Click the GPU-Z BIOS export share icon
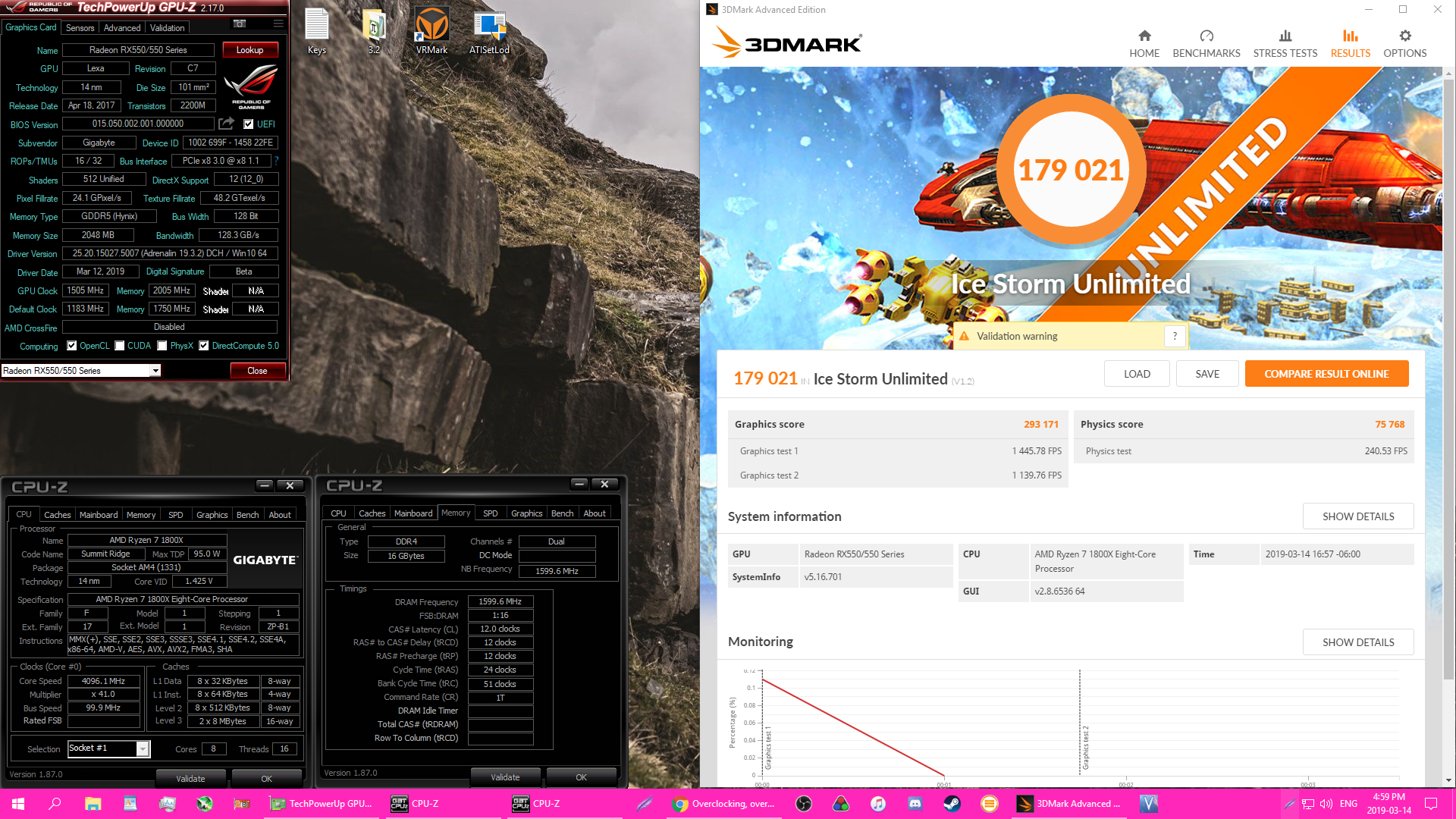The image size is (1456, 819). pos(226,124)
